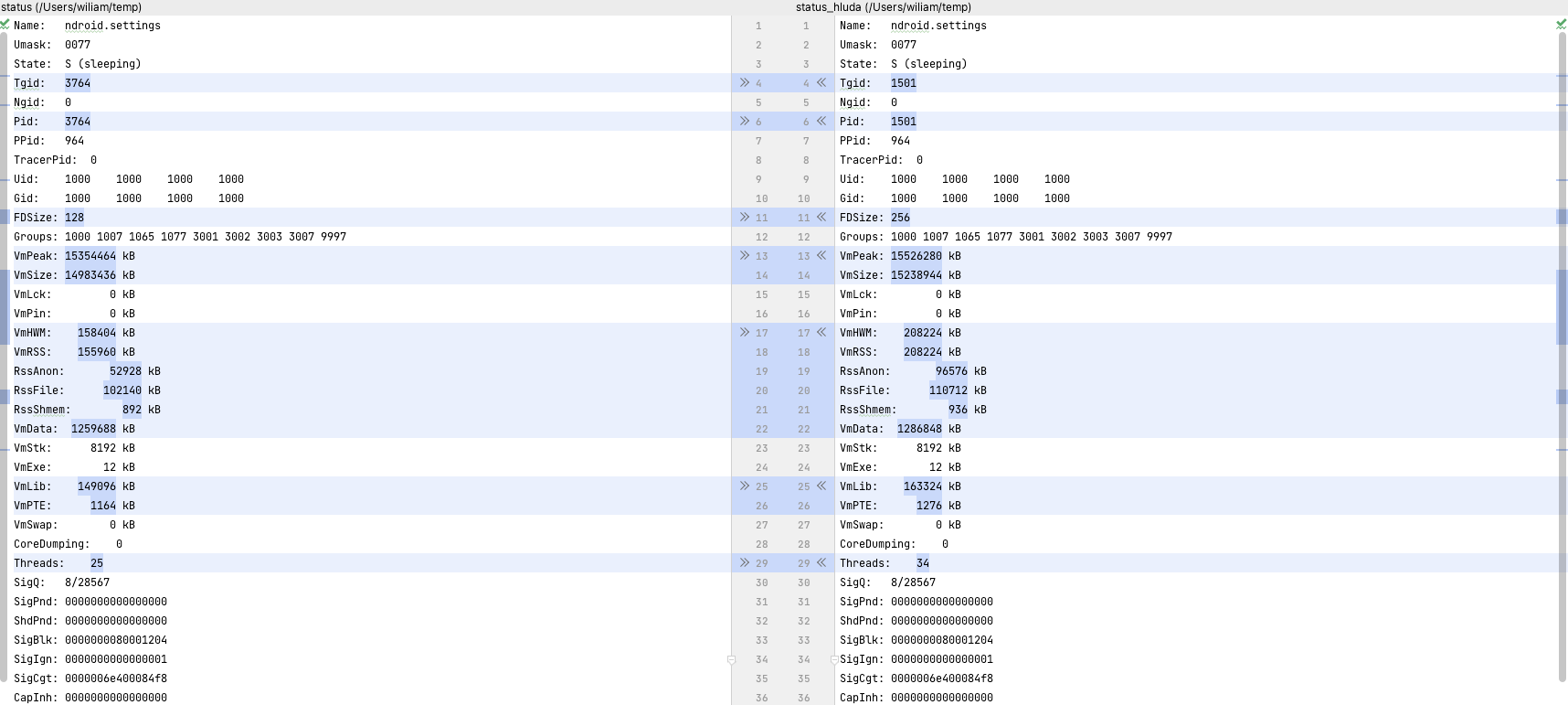
Task: Click VmStk 8192 kB line in left pane
Action: point(74,448)
